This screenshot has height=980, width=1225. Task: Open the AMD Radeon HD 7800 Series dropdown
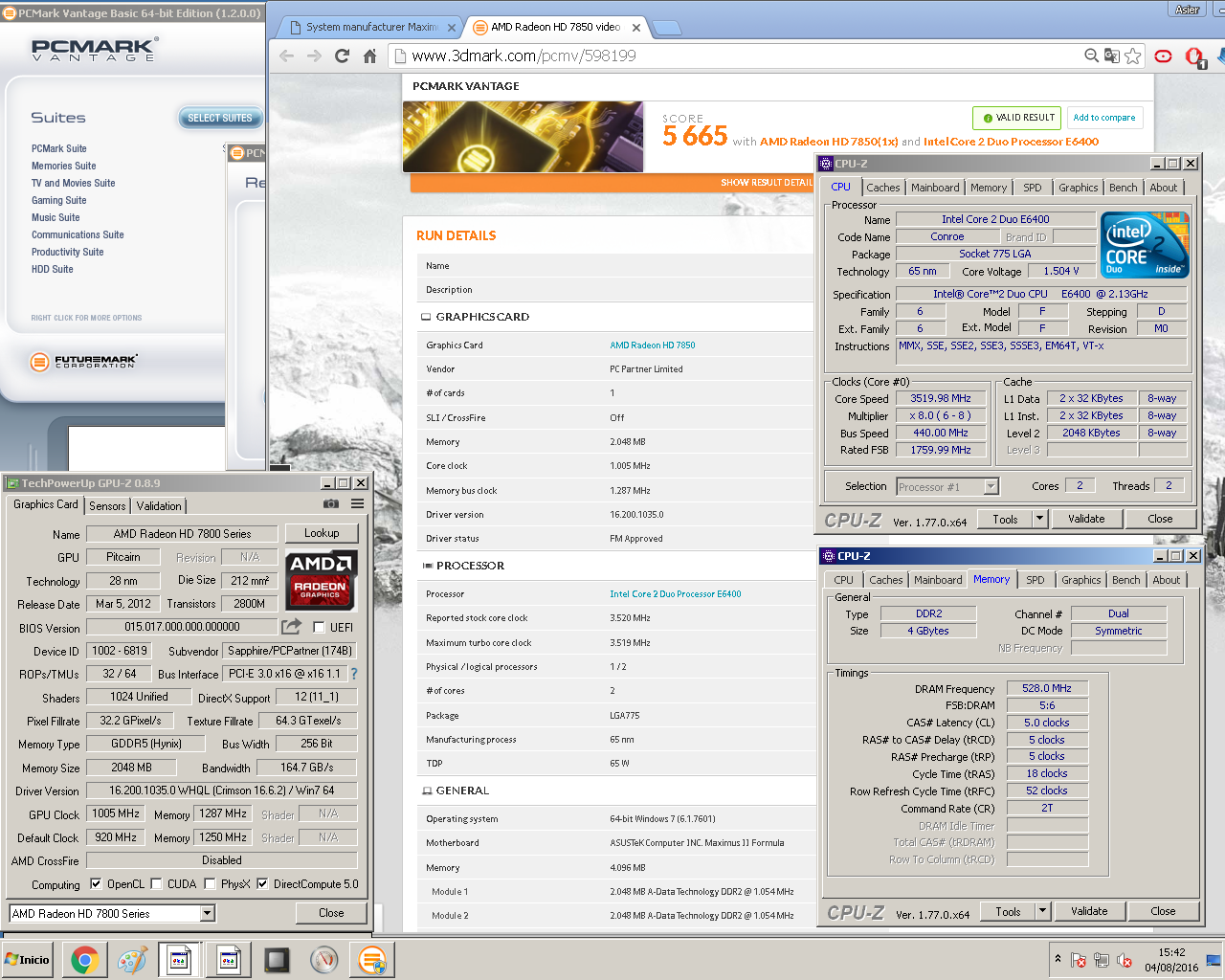pos(208,913)
